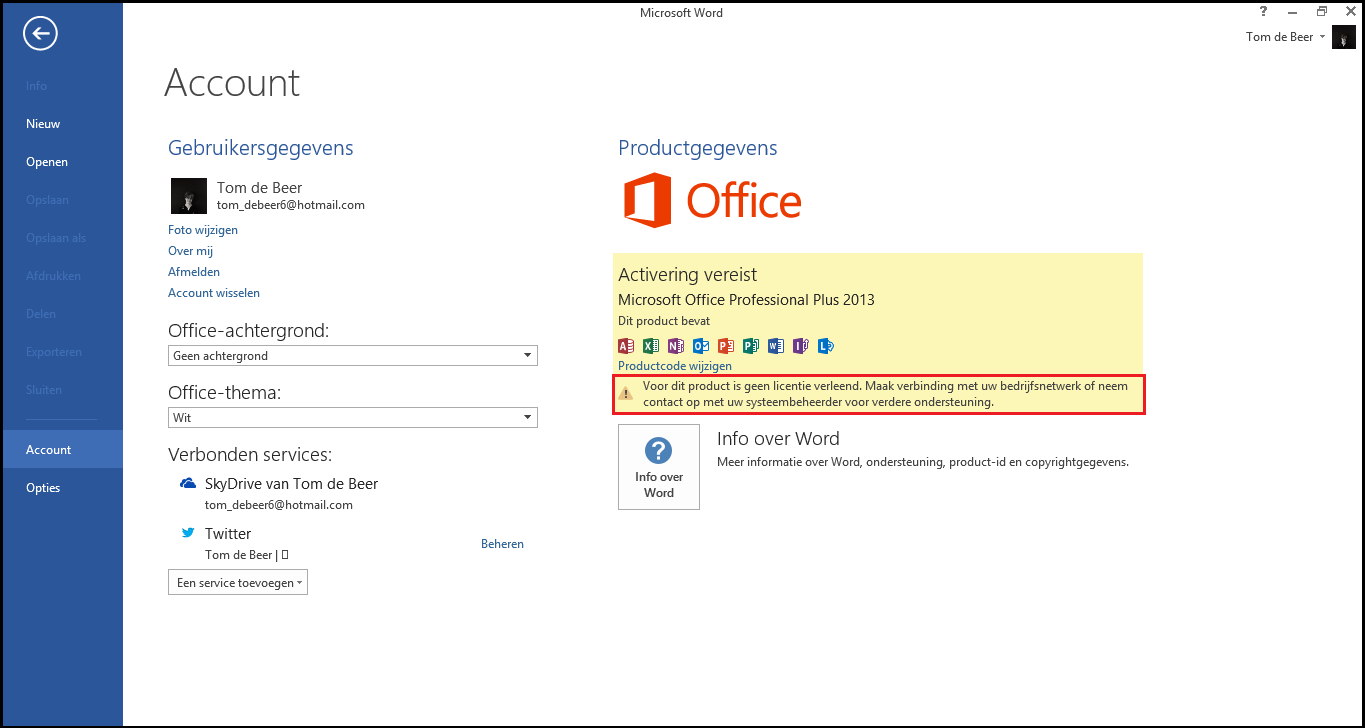Go back using the circled arrow

[41, 34]
